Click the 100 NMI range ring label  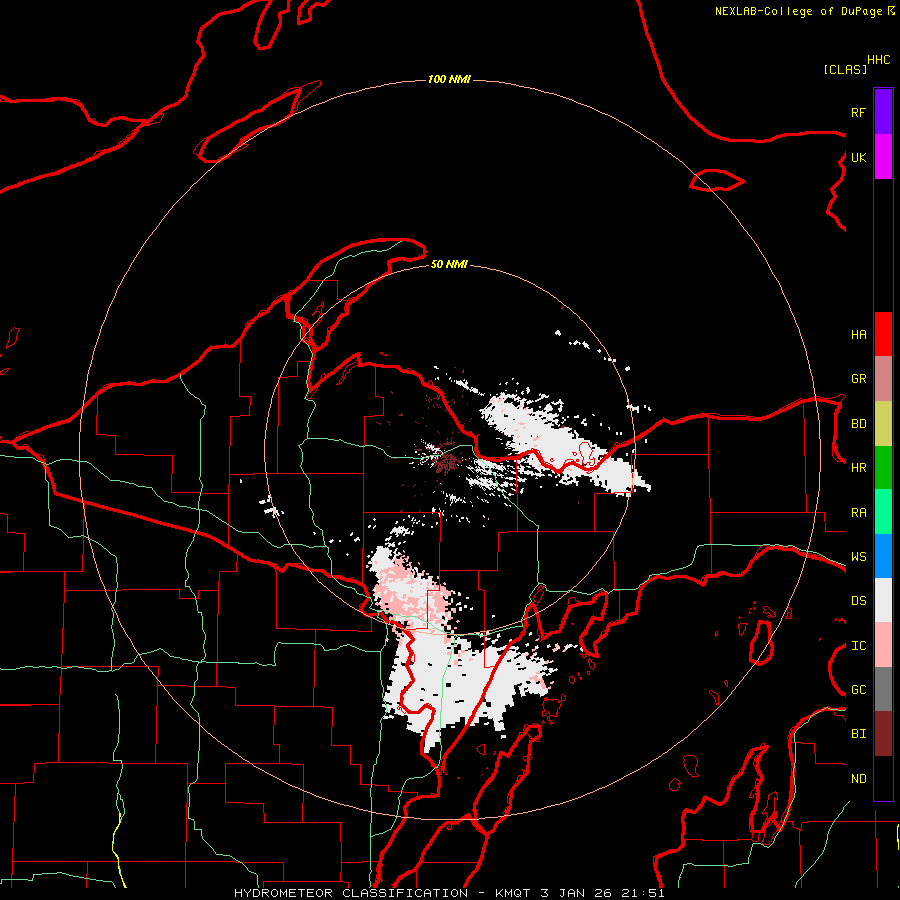[x=449, y=79]
